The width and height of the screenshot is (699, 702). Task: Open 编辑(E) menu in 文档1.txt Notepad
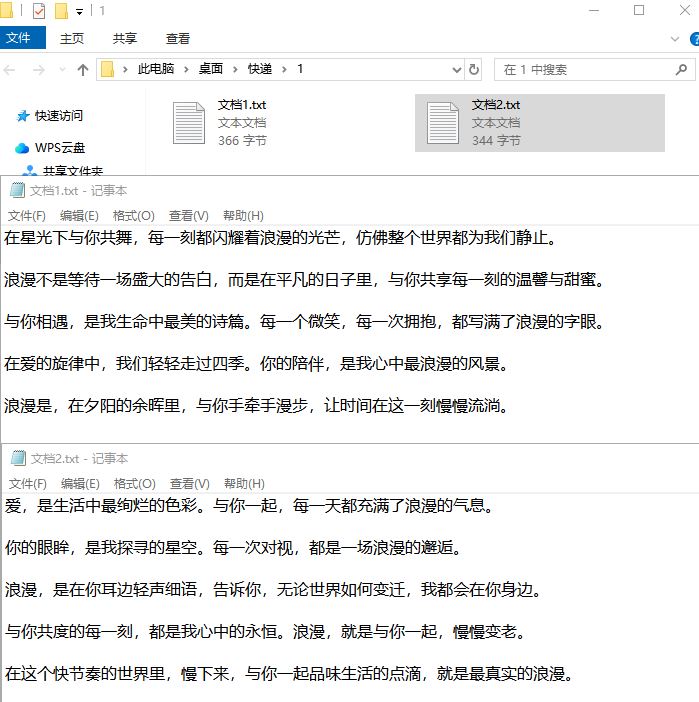tap(79, 216)
